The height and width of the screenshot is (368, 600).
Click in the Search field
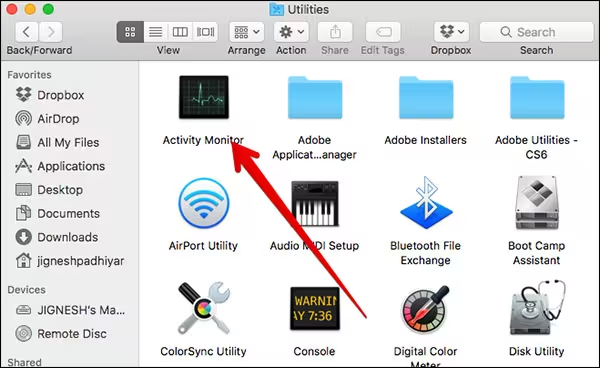[x=536, y=32]
